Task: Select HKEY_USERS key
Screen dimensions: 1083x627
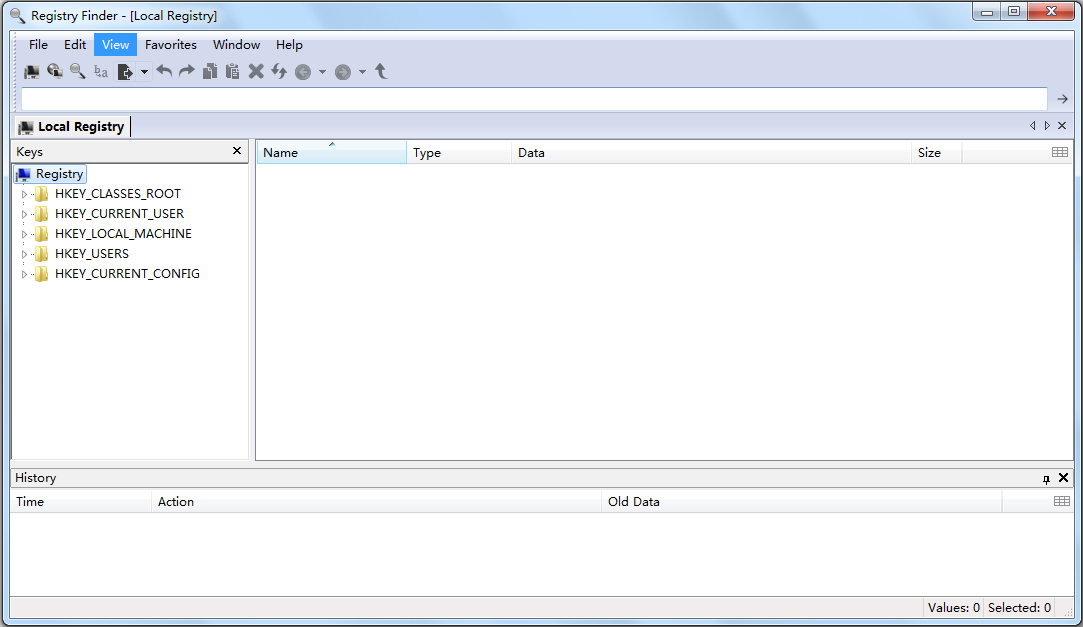Action: click(x=92, y=254)
